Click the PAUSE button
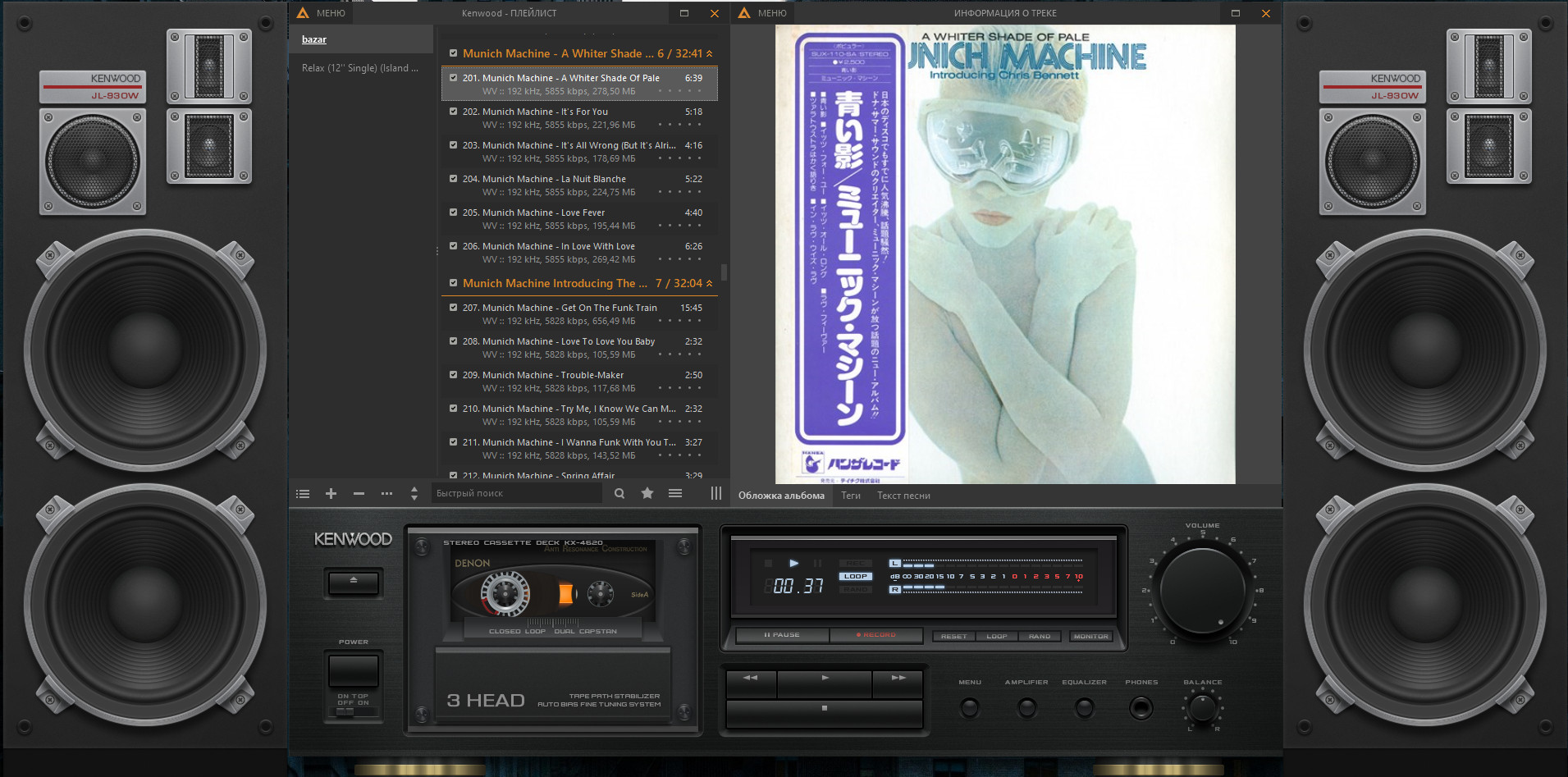 click(x=782, y=635)
